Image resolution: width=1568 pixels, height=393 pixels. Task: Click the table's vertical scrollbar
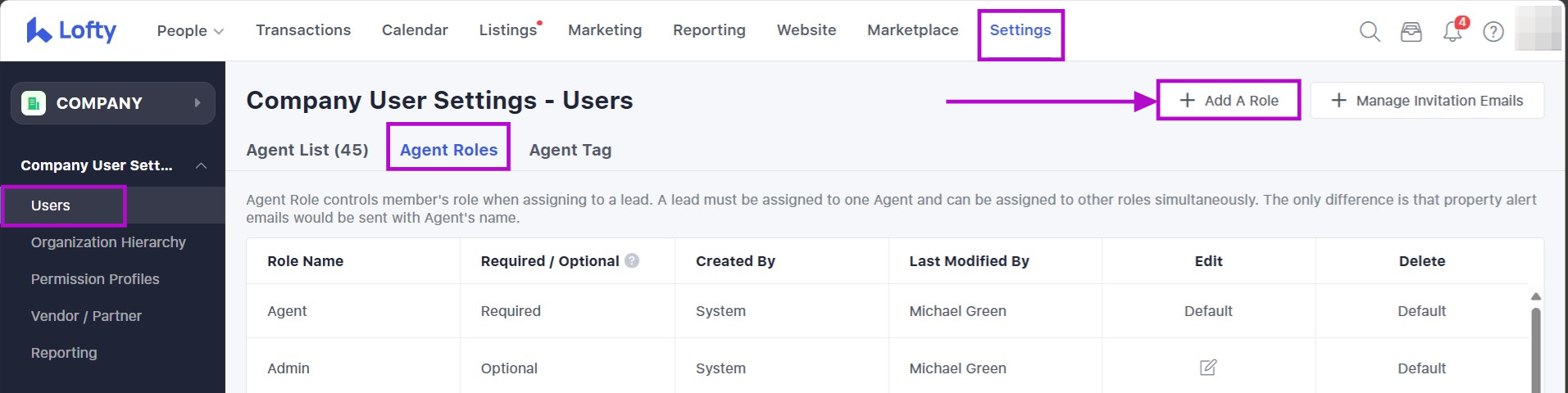[x=1535, y=344]
